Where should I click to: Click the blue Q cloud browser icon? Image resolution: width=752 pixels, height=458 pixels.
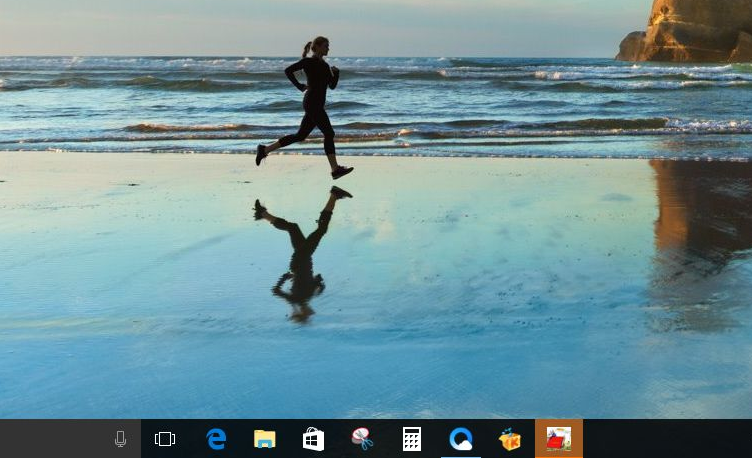tap(460, 439)
